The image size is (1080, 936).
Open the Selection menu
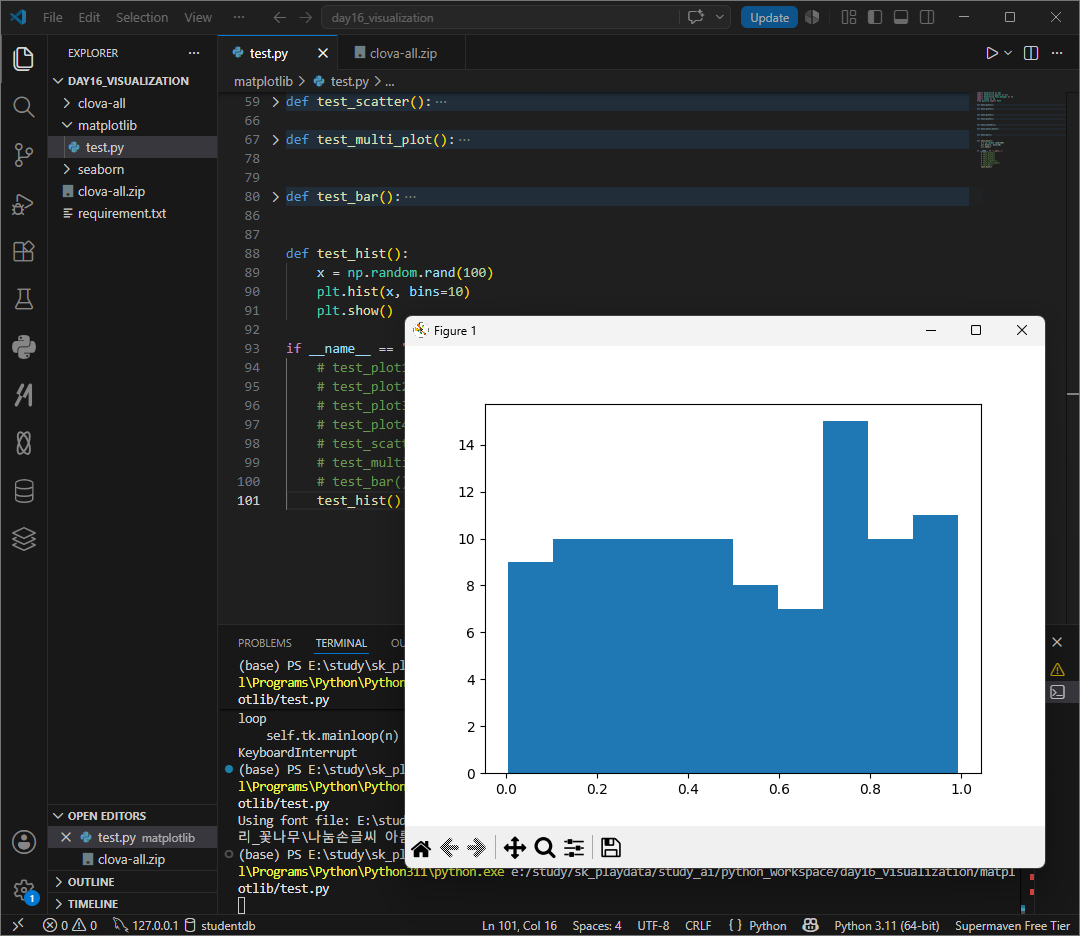point(142,17)
